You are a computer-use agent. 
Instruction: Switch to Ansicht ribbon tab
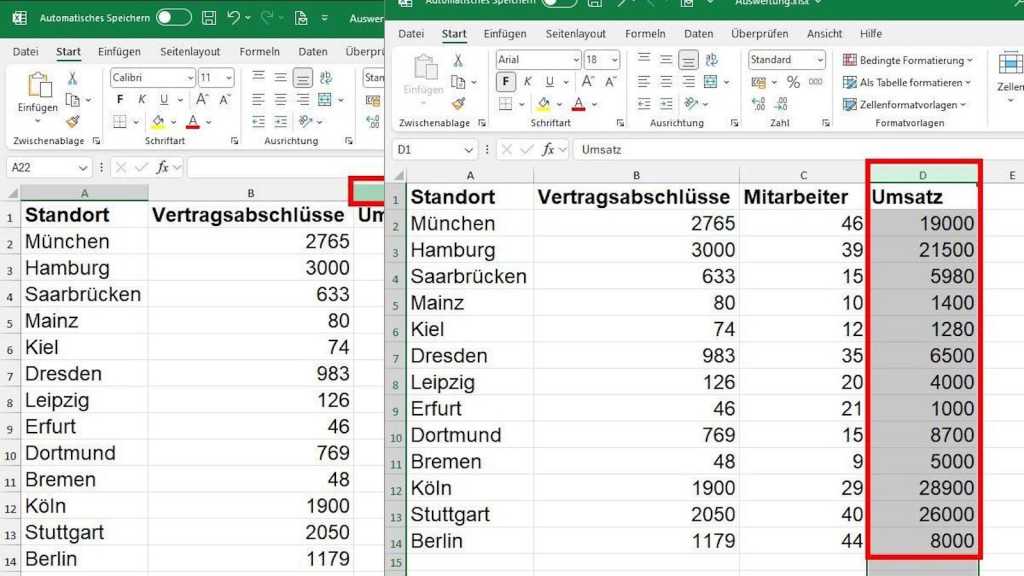point(824,34)
